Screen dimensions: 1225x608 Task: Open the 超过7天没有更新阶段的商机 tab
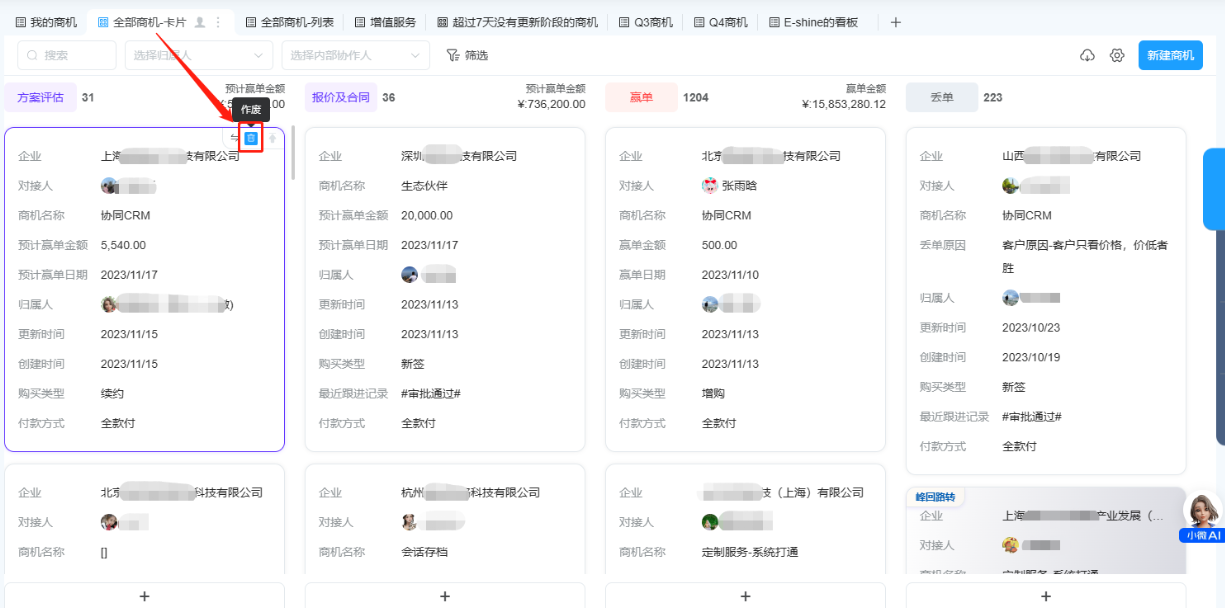(517, 22)
